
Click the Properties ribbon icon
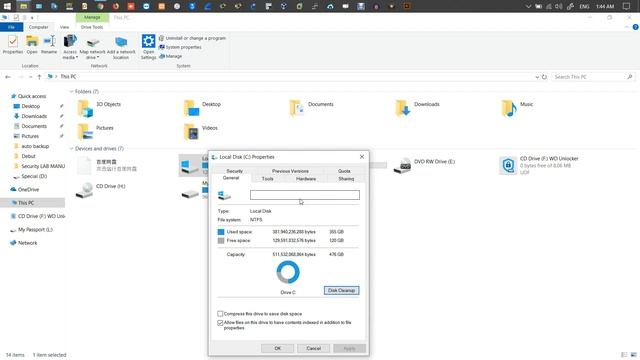pyautogui.click(x=13, y=44)
